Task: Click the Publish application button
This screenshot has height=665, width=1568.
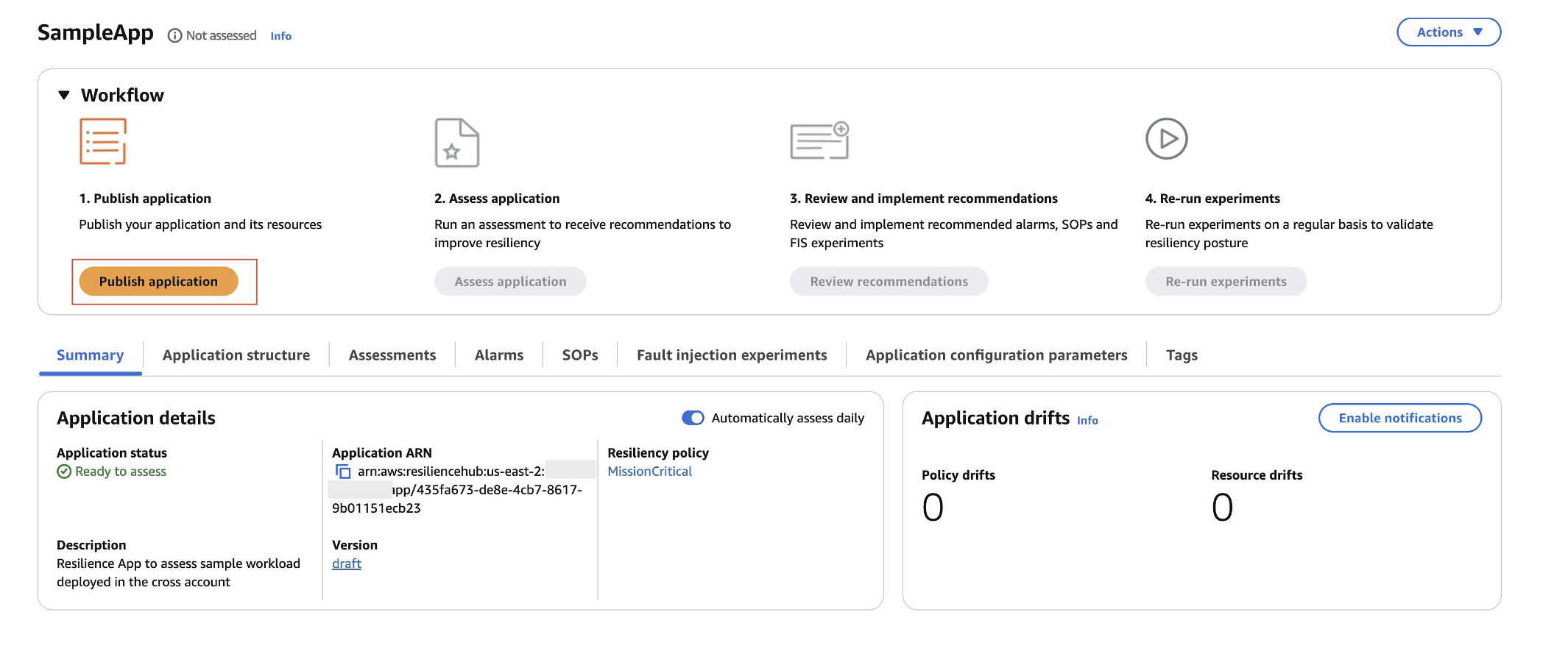Action: (x=160, y=281)
